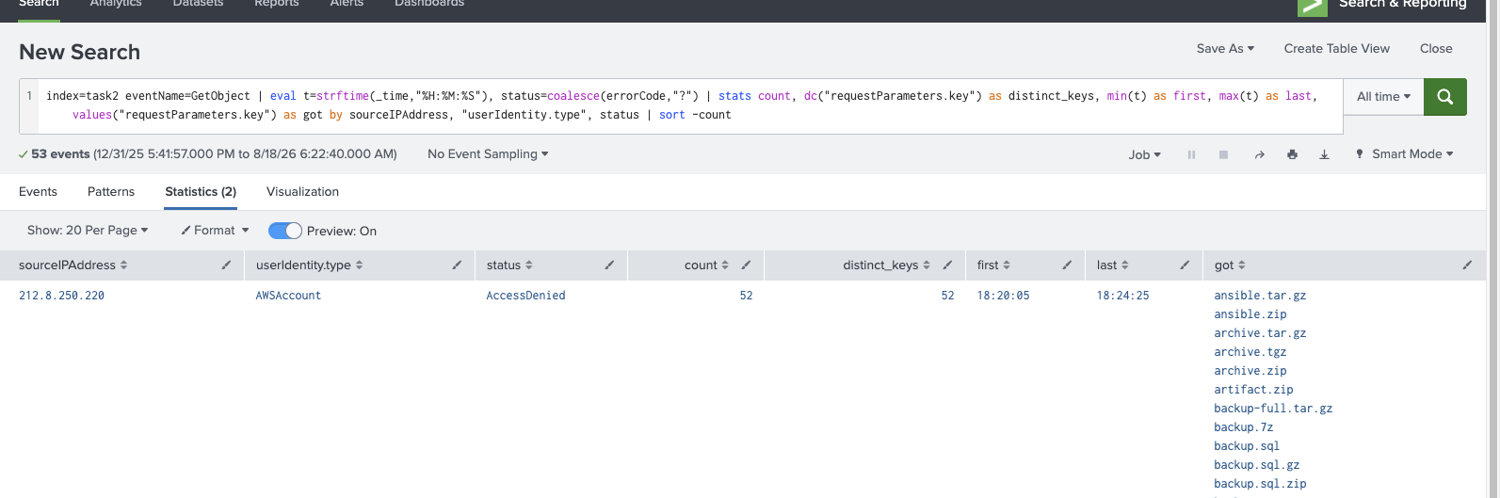Click artifact.zip in the got column

[1253, 390]
